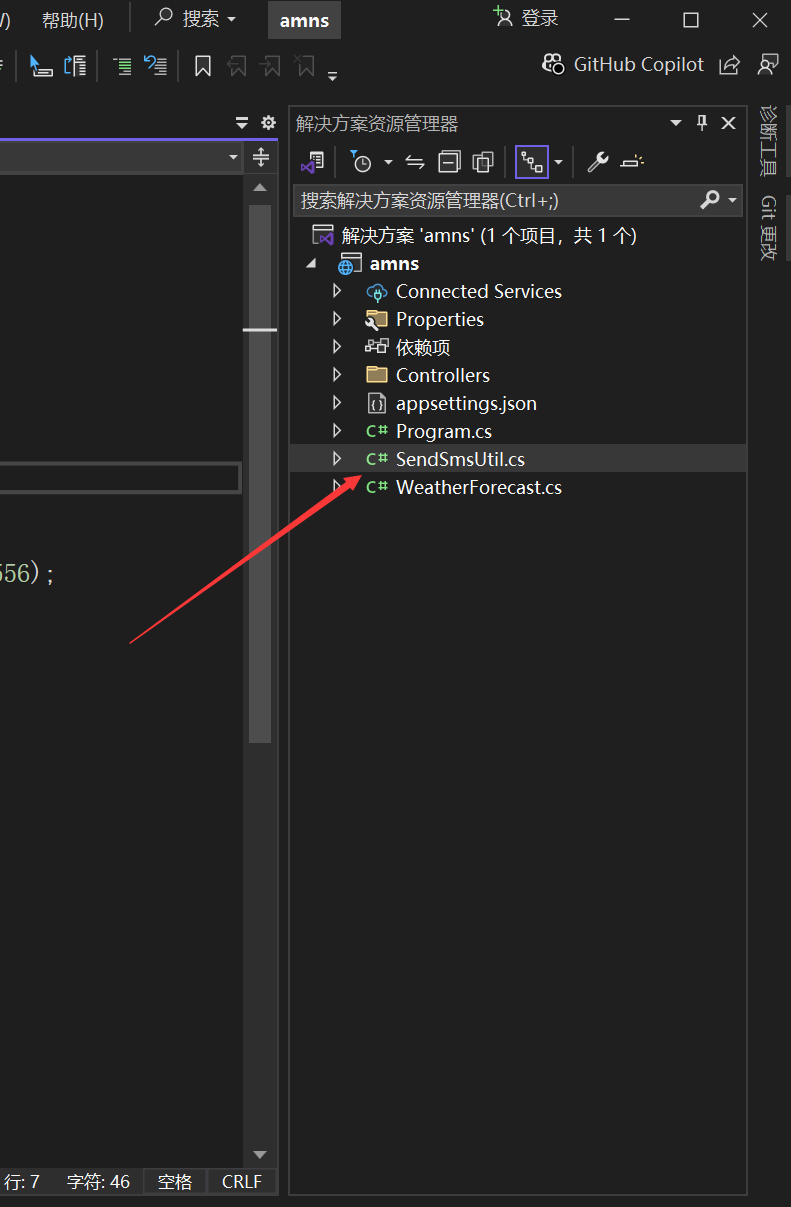Collapse the amns project node
This screenshot has width=791, height=1207.
click(311, 264)
